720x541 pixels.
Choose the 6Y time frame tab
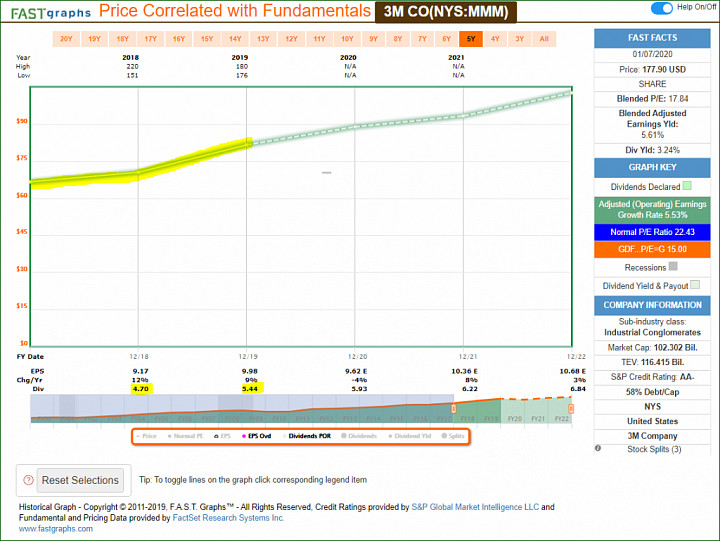coord(447,39)
